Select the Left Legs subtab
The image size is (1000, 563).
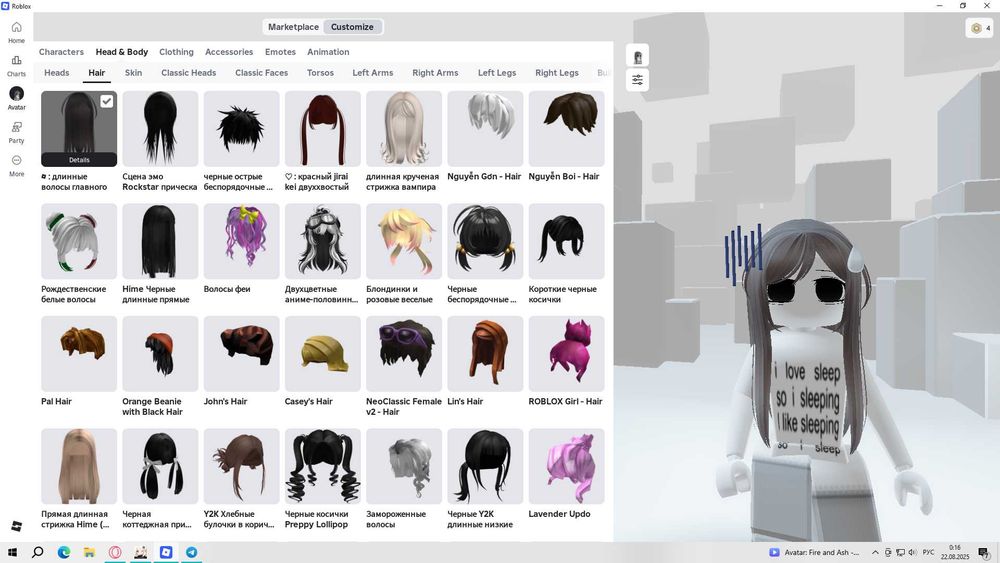497,73
